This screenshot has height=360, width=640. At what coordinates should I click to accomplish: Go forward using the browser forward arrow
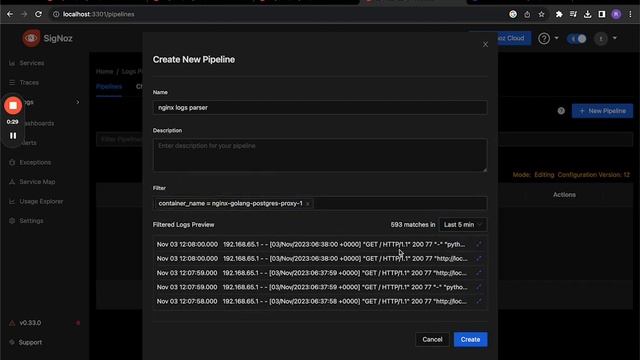click(x=24, y=14)
